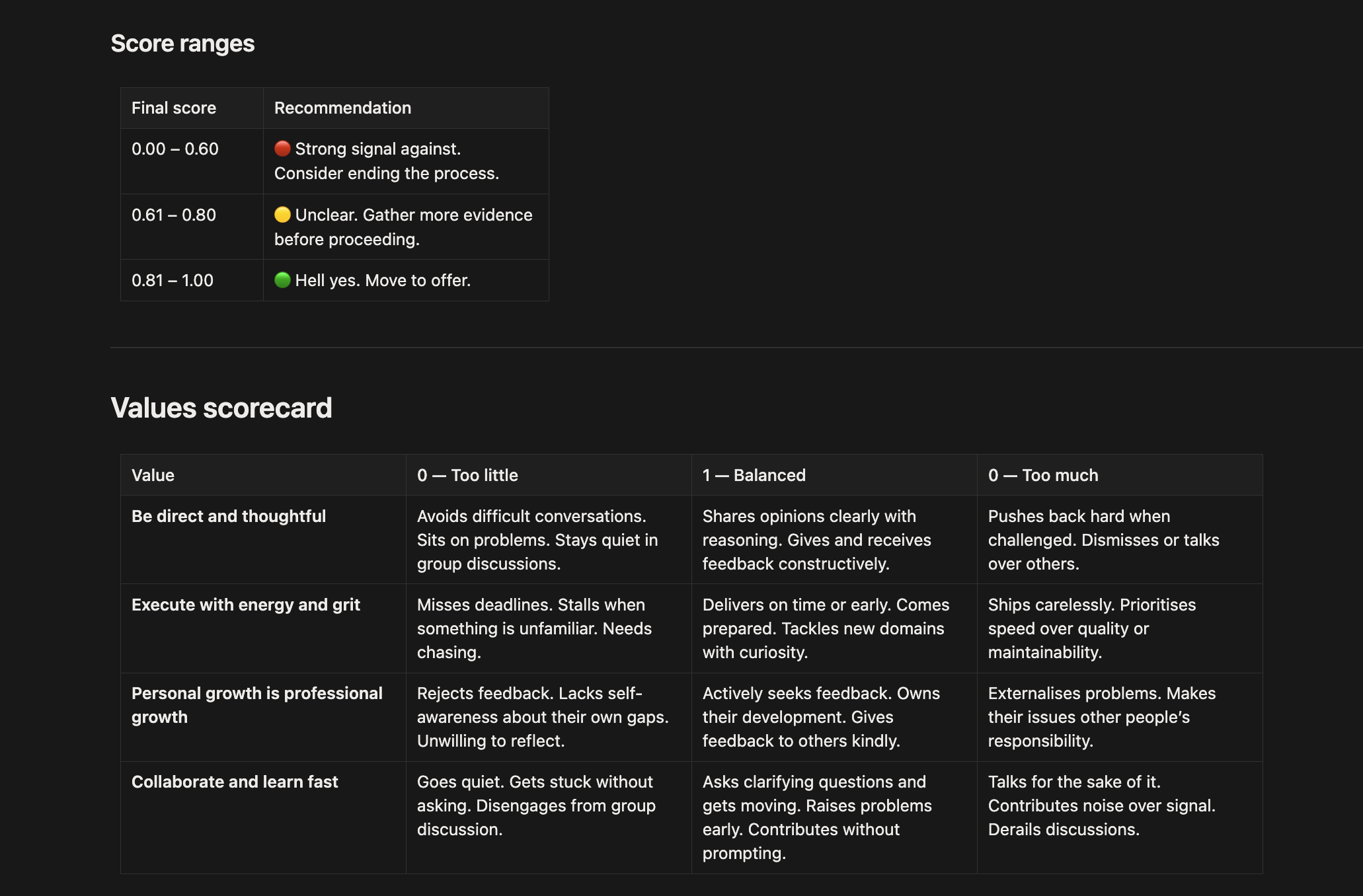Click the 0.61 – 0.80 score cell
The image size is (1363, 896).
tap(174, 215)
